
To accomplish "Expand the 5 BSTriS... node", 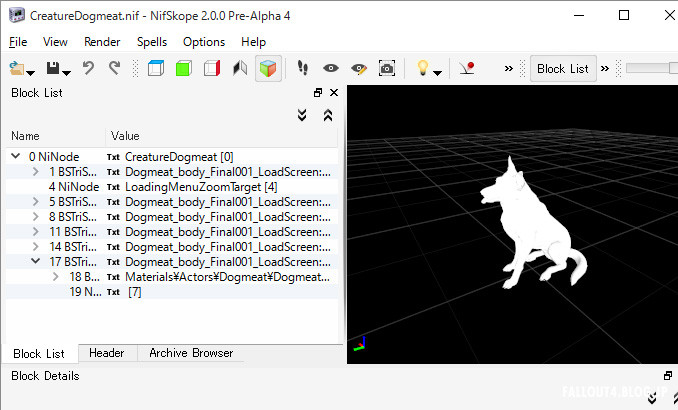I will pyautogui.click(x=35, y=202).
